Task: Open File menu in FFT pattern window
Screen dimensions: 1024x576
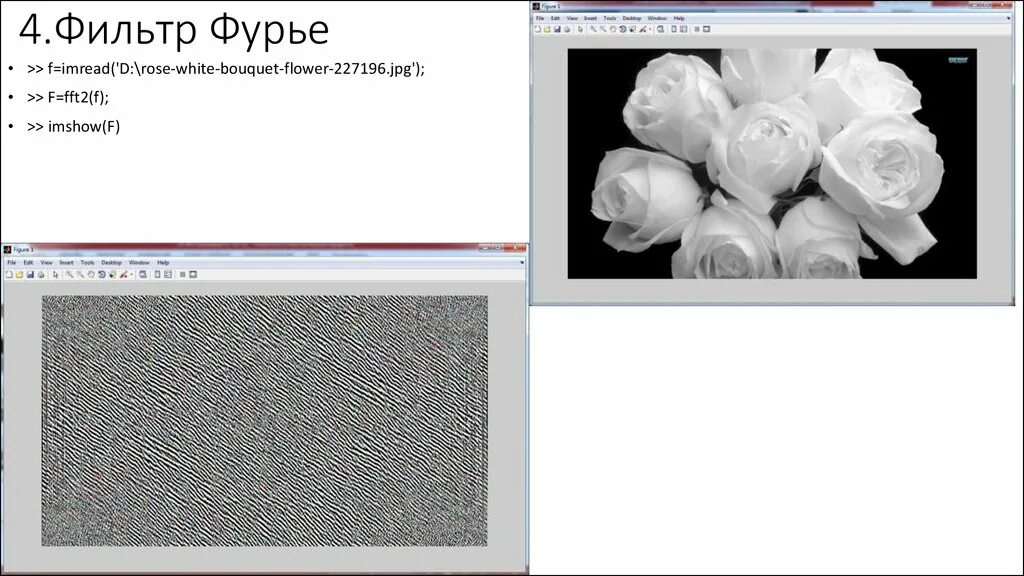Action: point(12,263)
